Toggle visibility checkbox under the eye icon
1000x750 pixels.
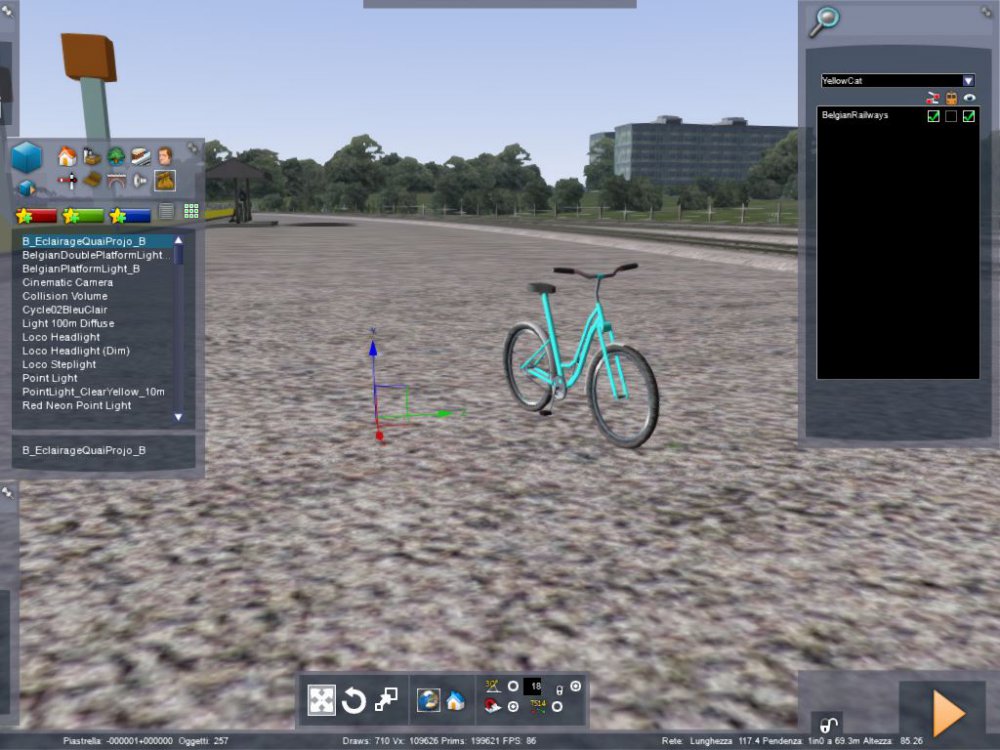(x=969, y=116)
